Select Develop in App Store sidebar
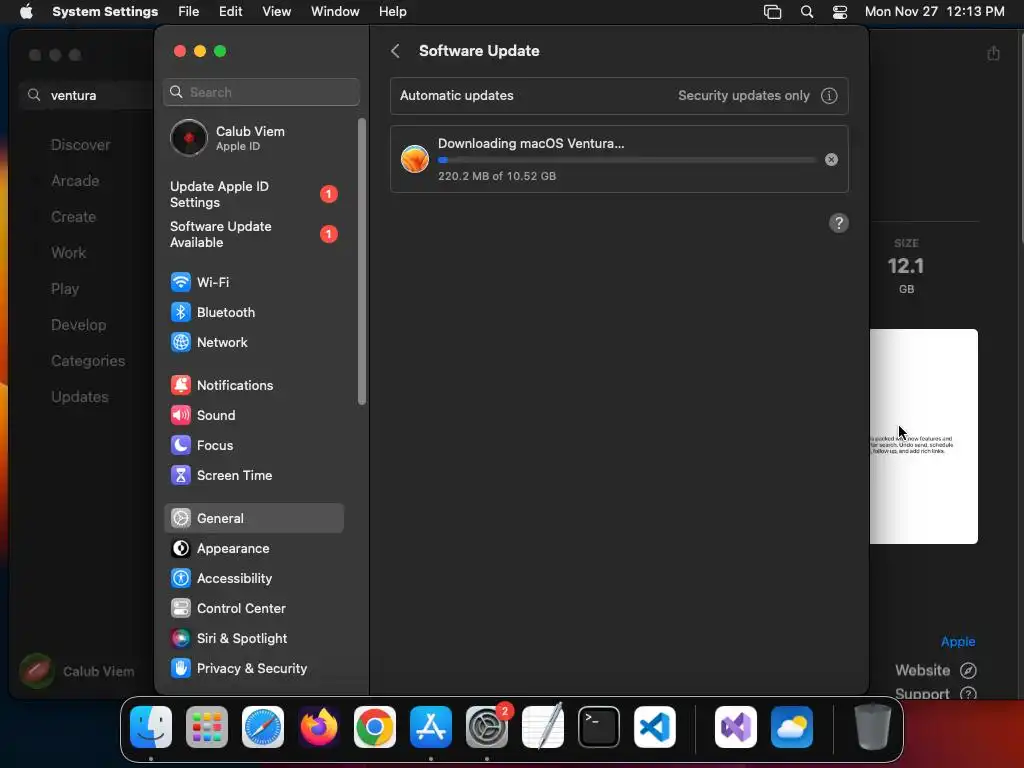1024x768 pixels. coord(78,325)
